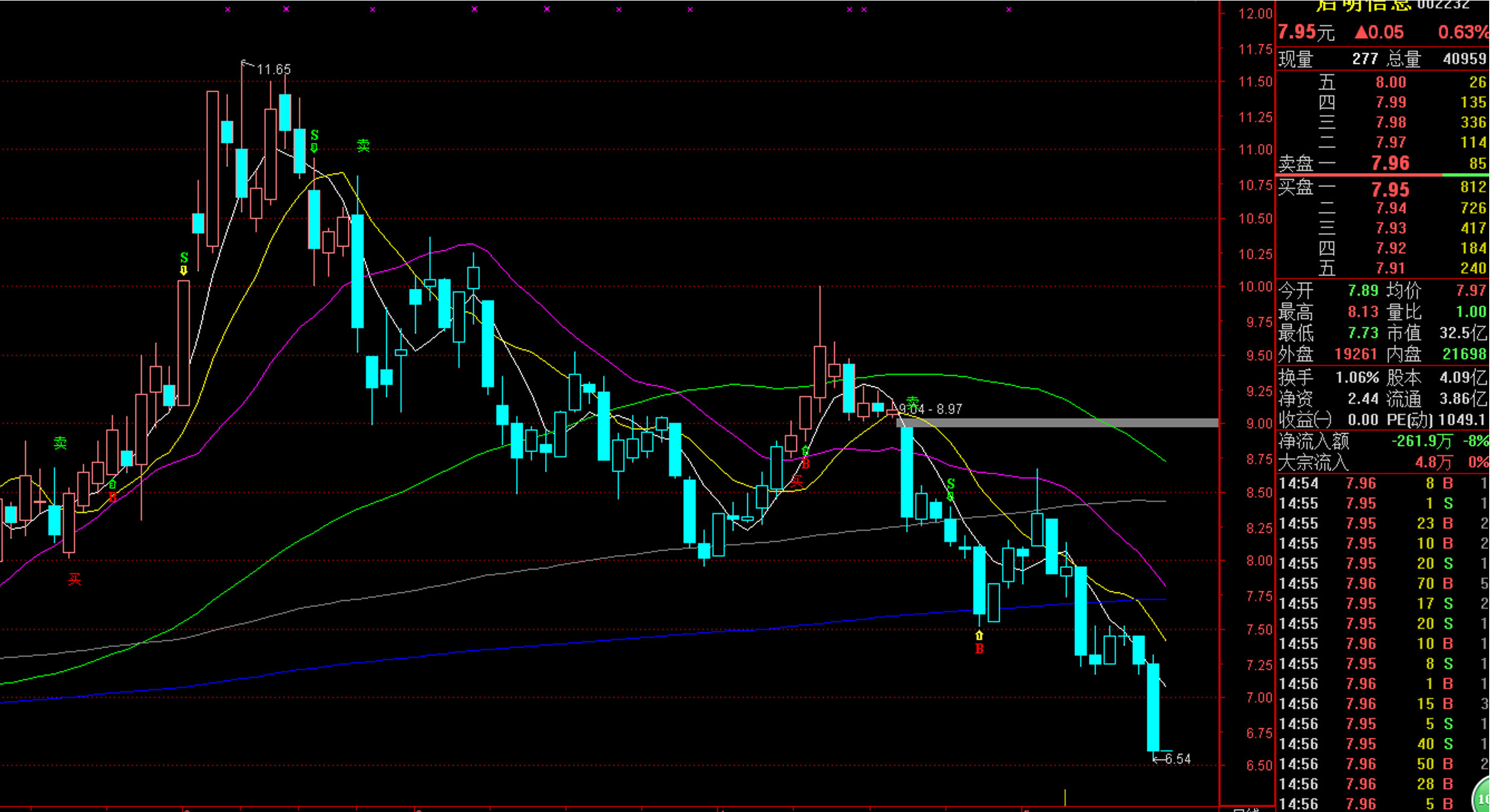
Task: Click the 市值 32.5亿 market cap value
Action: (1463, 333)
